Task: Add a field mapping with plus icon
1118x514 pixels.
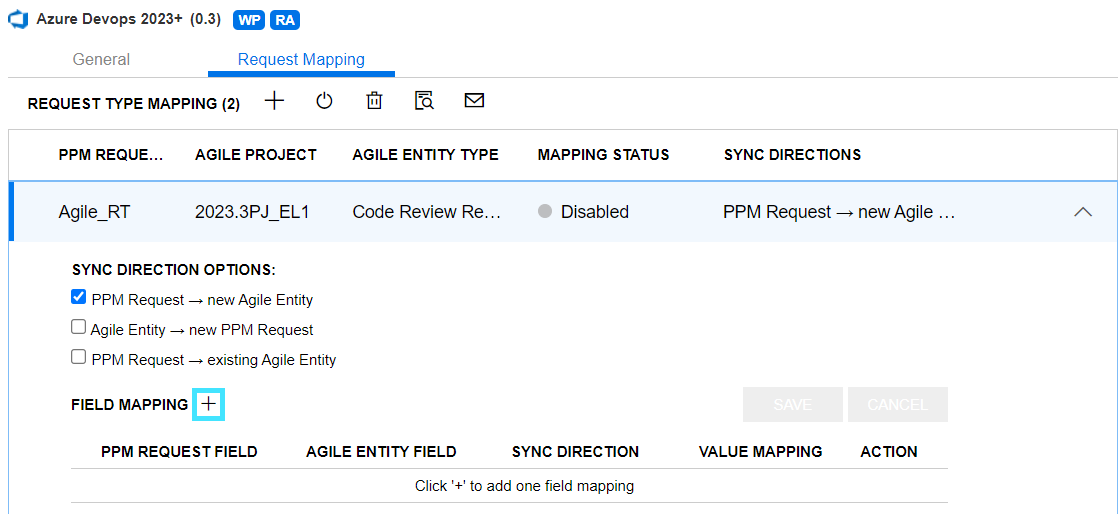Action: (208, 404)
